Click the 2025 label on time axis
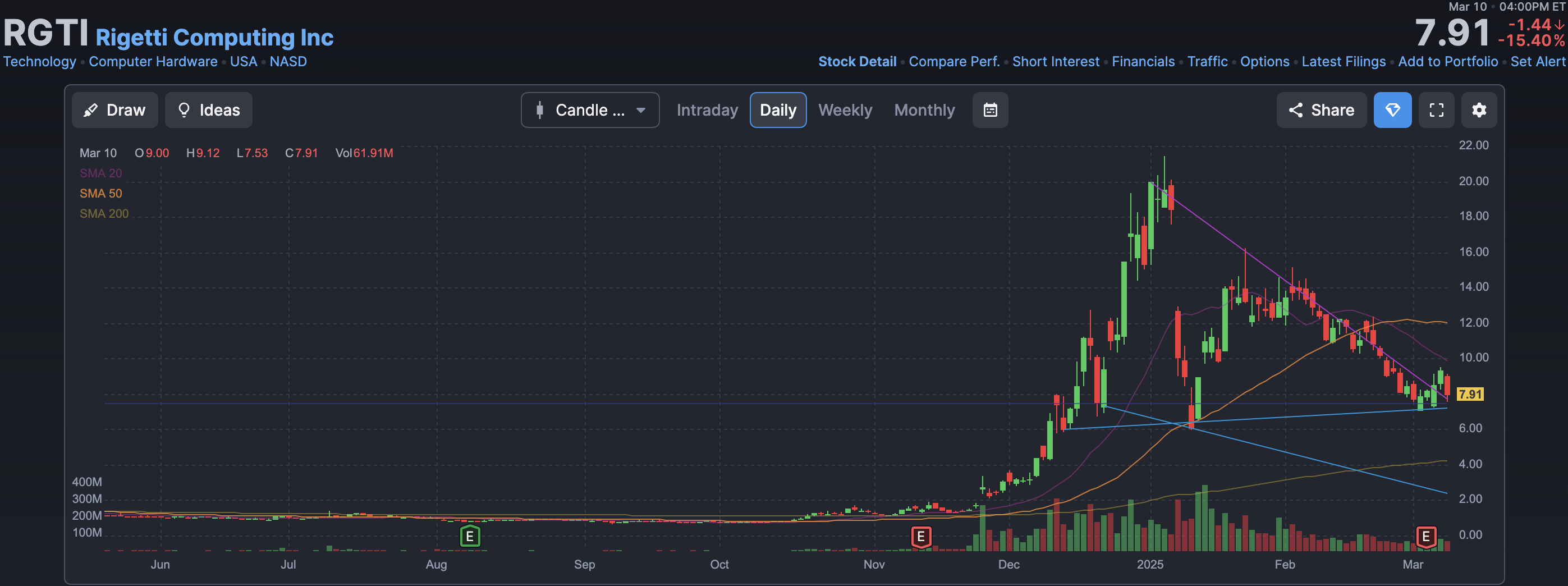The image size is (1568, 586). coord(1150,565)
